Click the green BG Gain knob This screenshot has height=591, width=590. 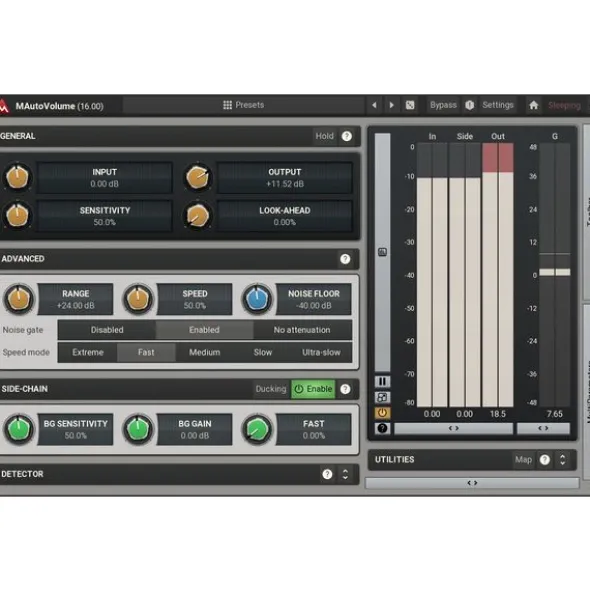138,429
